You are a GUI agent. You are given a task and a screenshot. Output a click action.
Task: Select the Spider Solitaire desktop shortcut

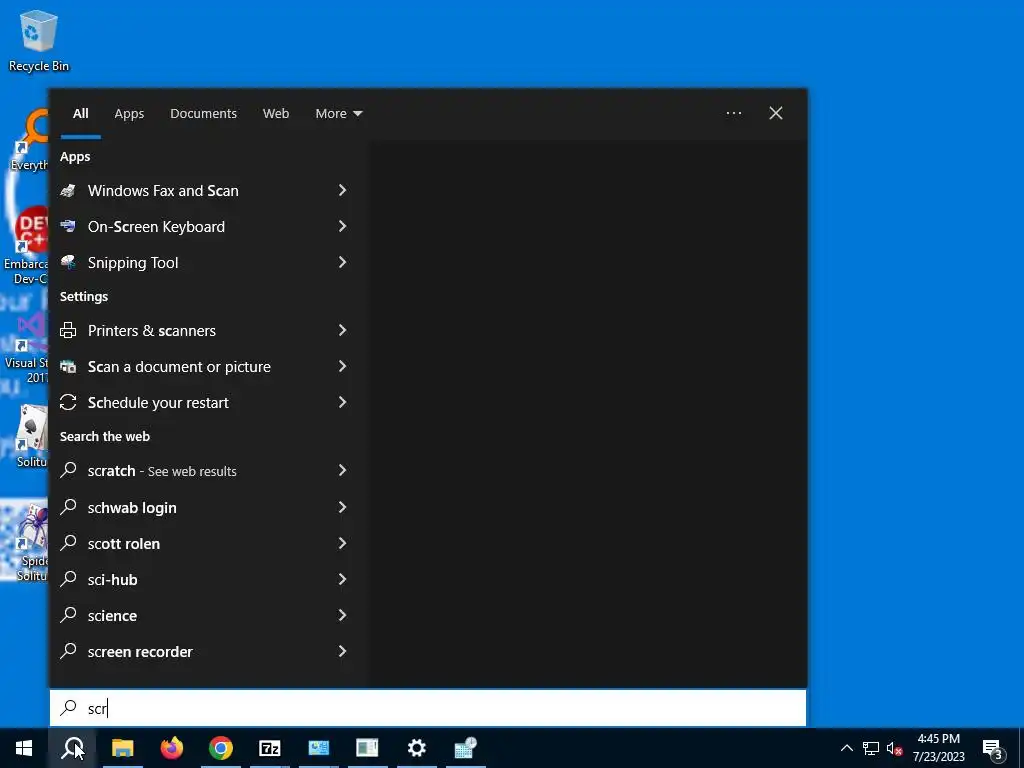[31, 543]
